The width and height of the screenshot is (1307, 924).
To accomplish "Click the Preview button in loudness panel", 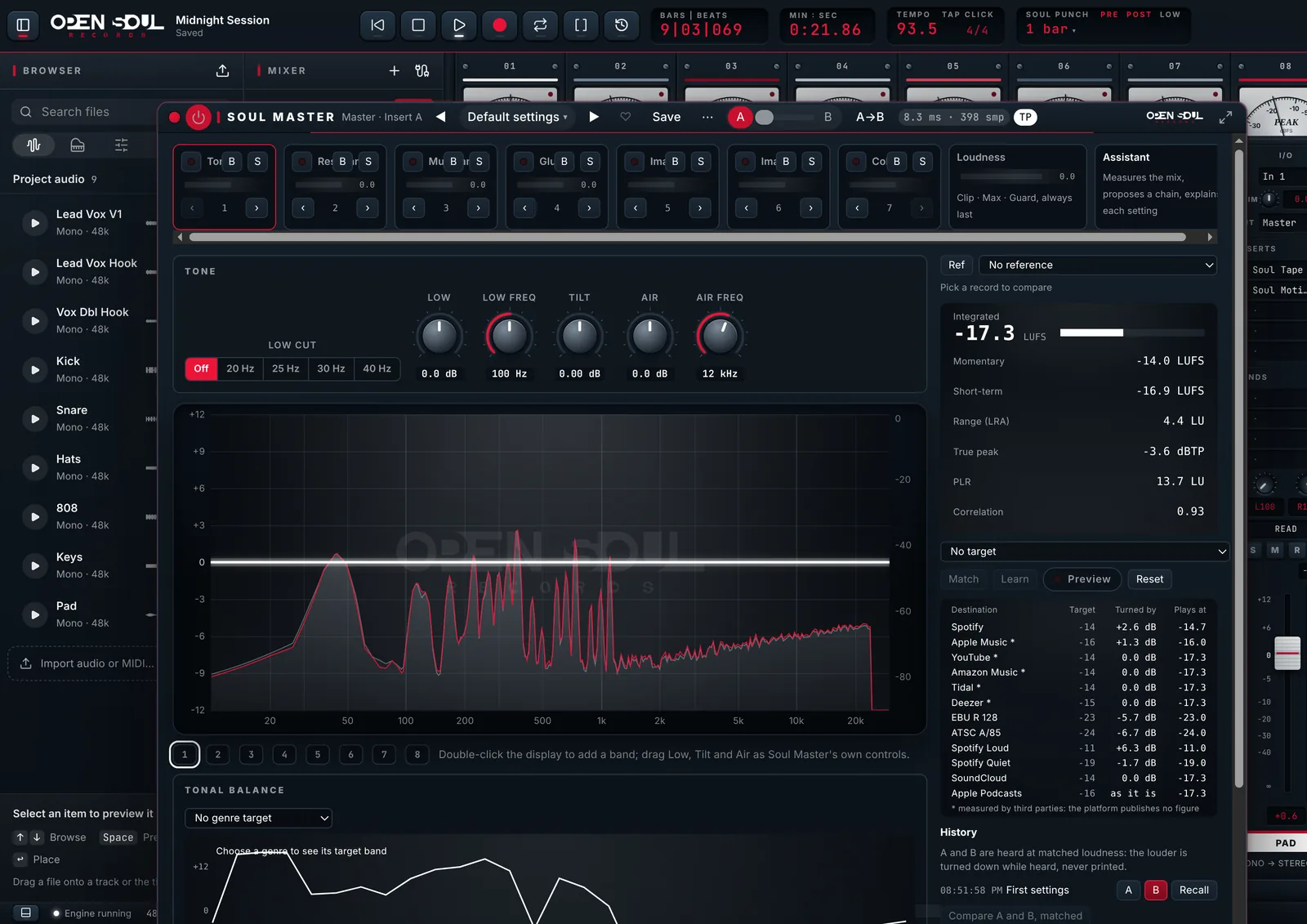I will (x=1082, y=579).
